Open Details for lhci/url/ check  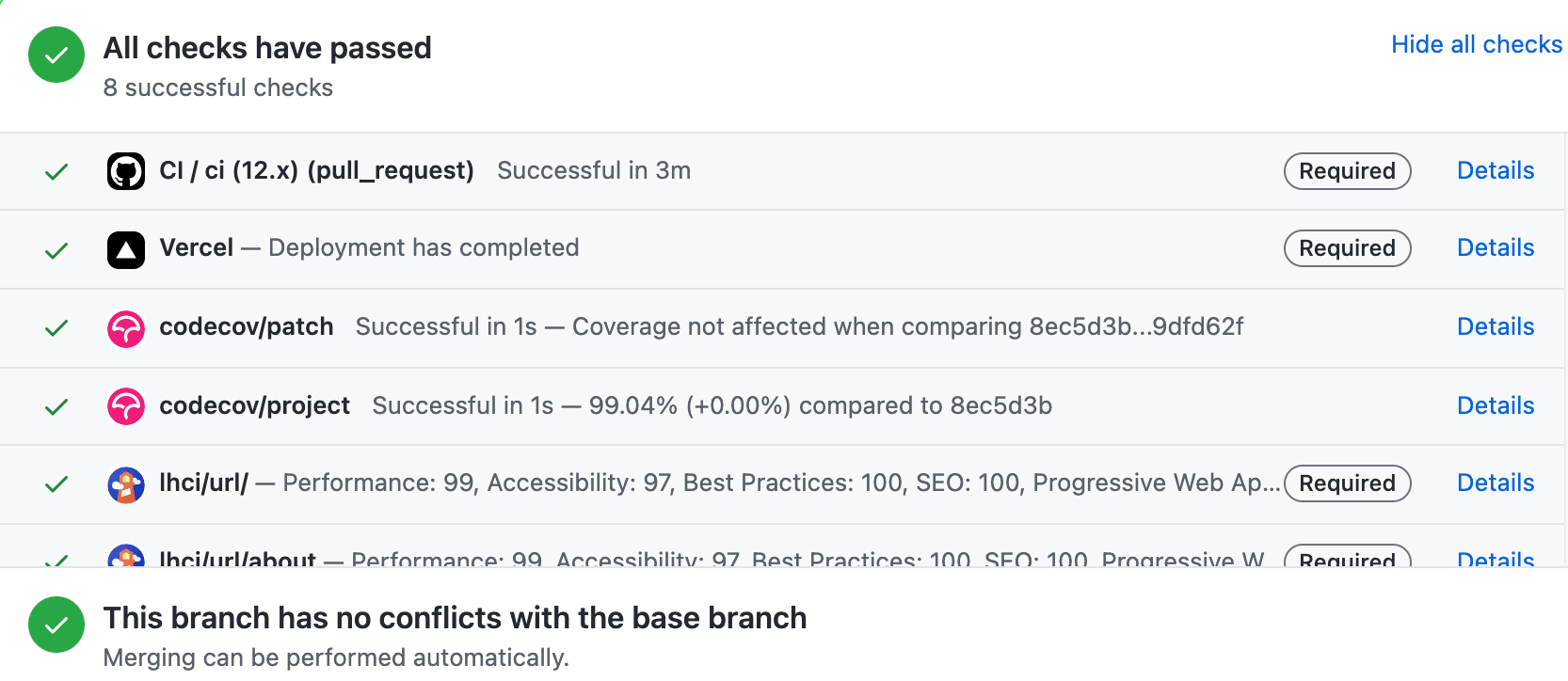click(1496, 483)
